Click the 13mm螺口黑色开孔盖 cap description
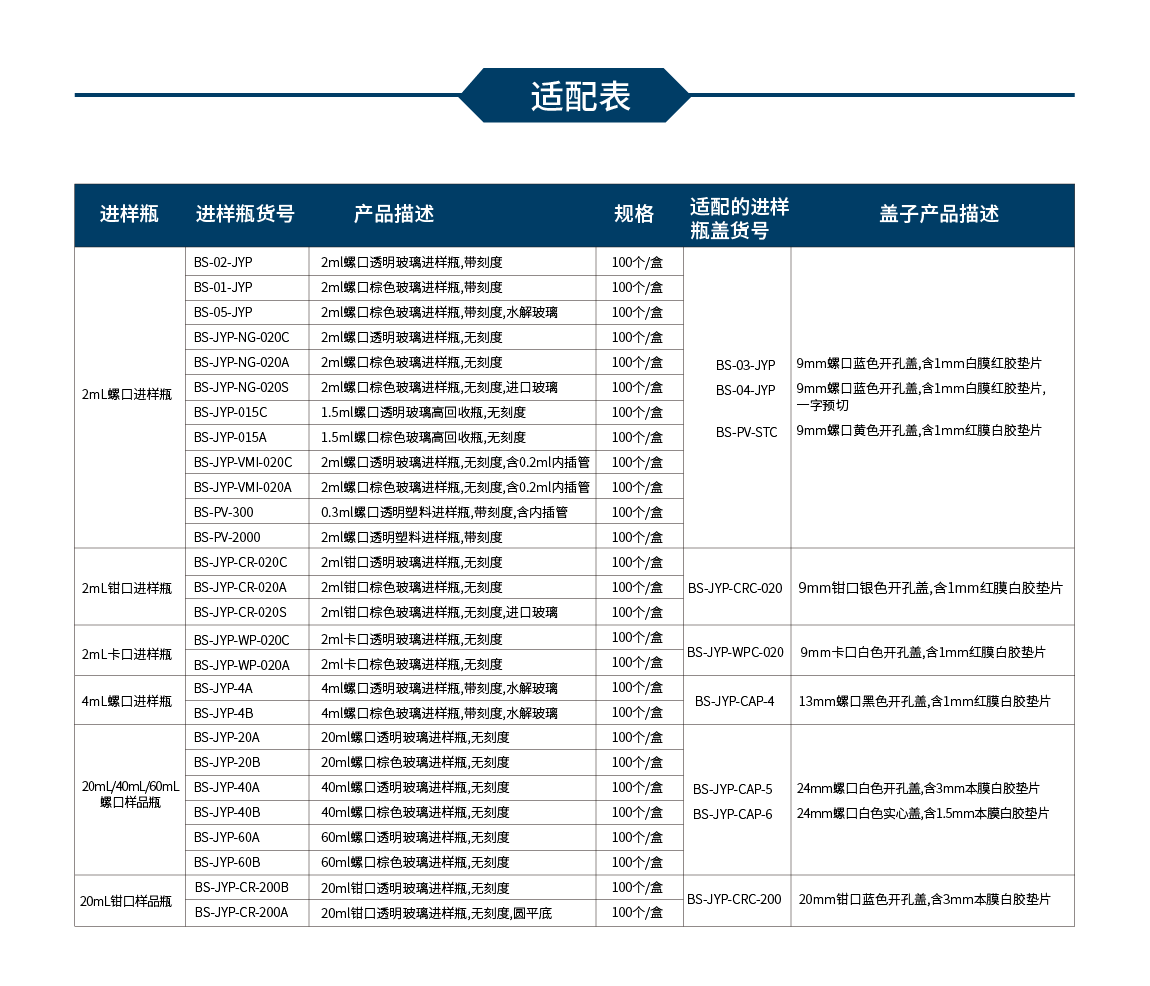This screenshot has width=1150, height=986. click(x=924, y=701)
